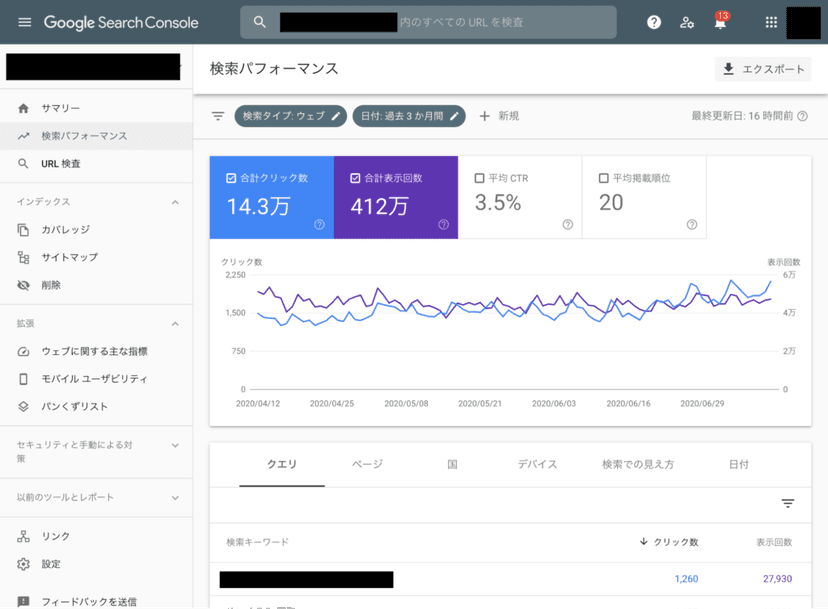Click help icon in 合計表示回数 card
This screenshot has width=828, height=609.
click(444, 224)
